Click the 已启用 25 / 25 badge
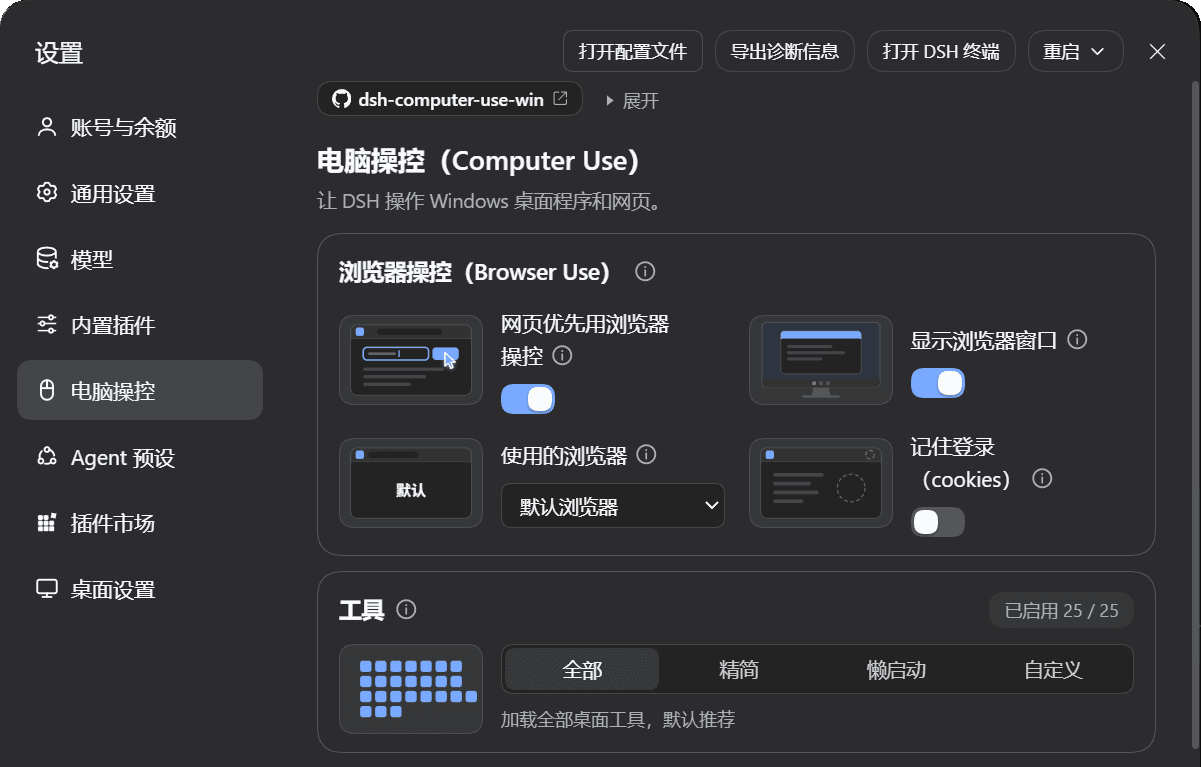This screenshot has width=1201, height=767. click(1061, 610)
